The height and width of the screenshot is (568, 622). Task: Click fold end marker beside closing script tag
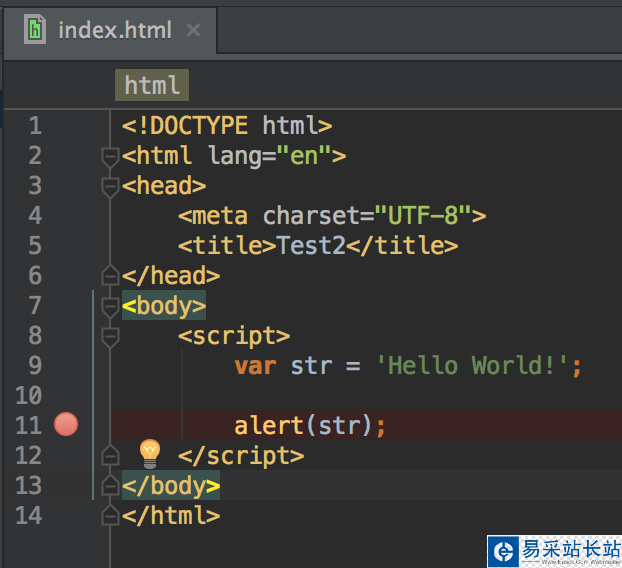click(x=110, y=456)
